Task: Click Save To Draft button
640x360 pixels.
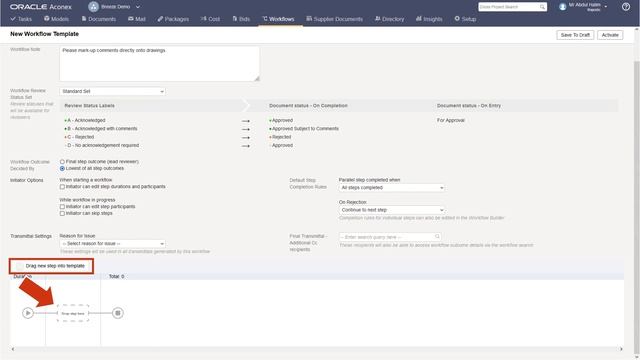Action: tap(575, 35)
